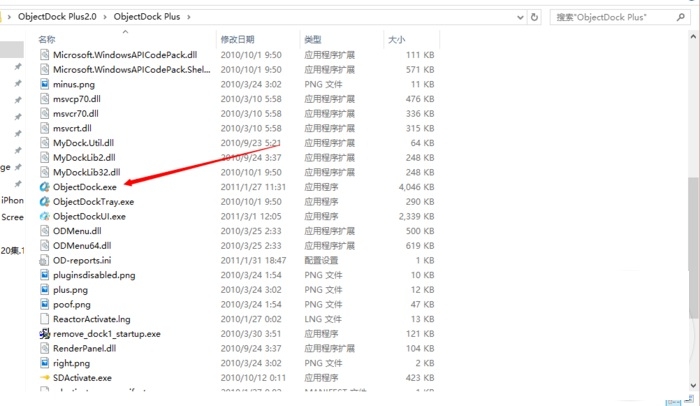Select the SDActivate.exe file icon
This screenshot has height=406, width=700.
pos(44,378)
